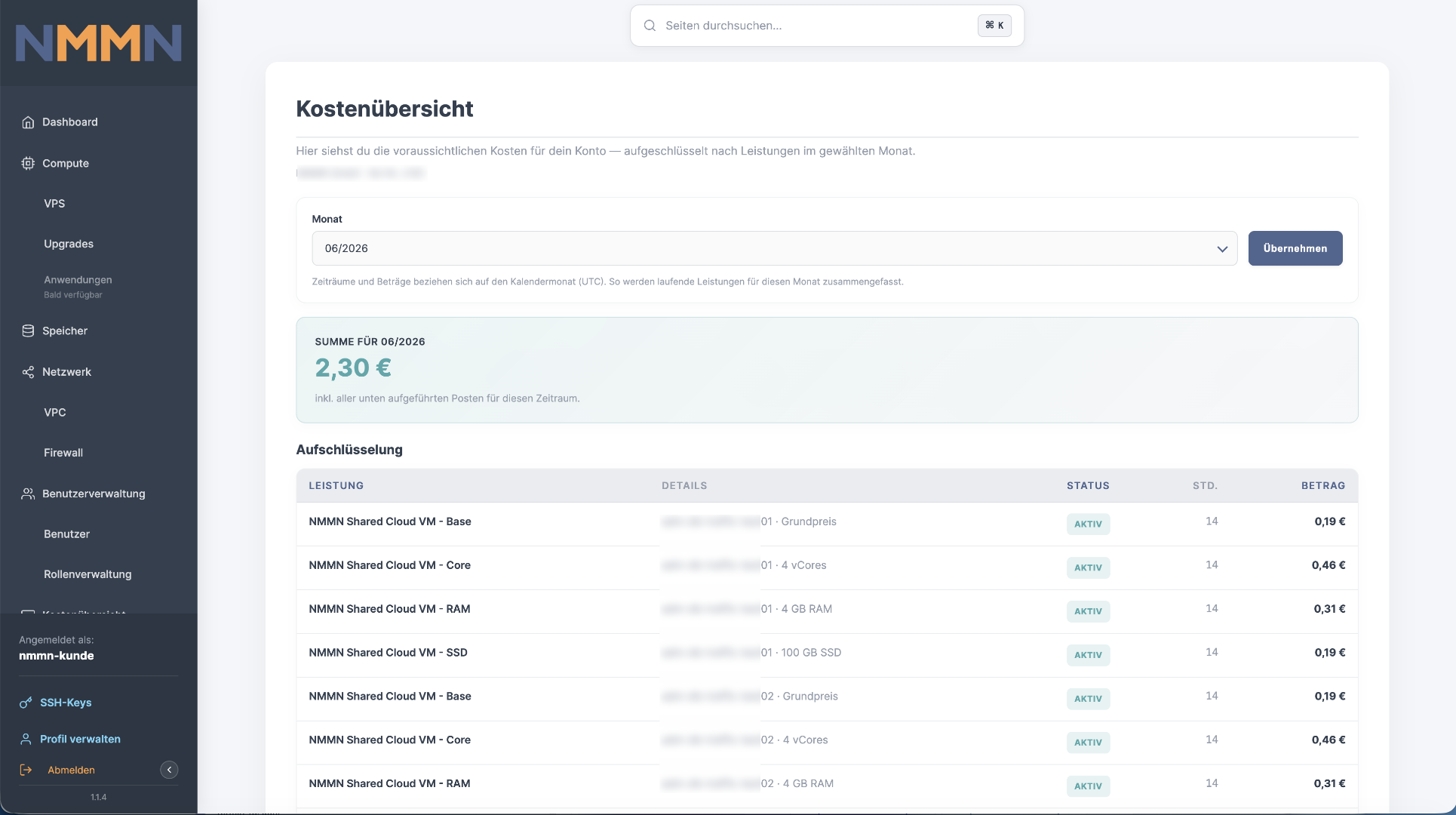Image resolution: width=1456 pixels, height=815 pixels.
Task: Click the AKTIV badge in the 02 4 vCores row
Action: point(1088,743)
